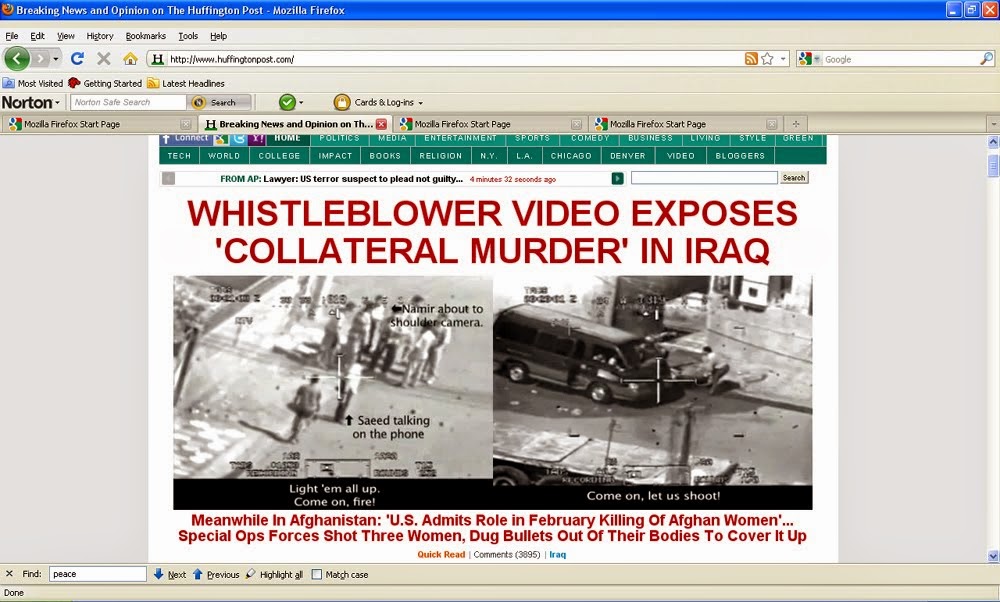Click the Yahoo icon in the site header

point(256,139)
